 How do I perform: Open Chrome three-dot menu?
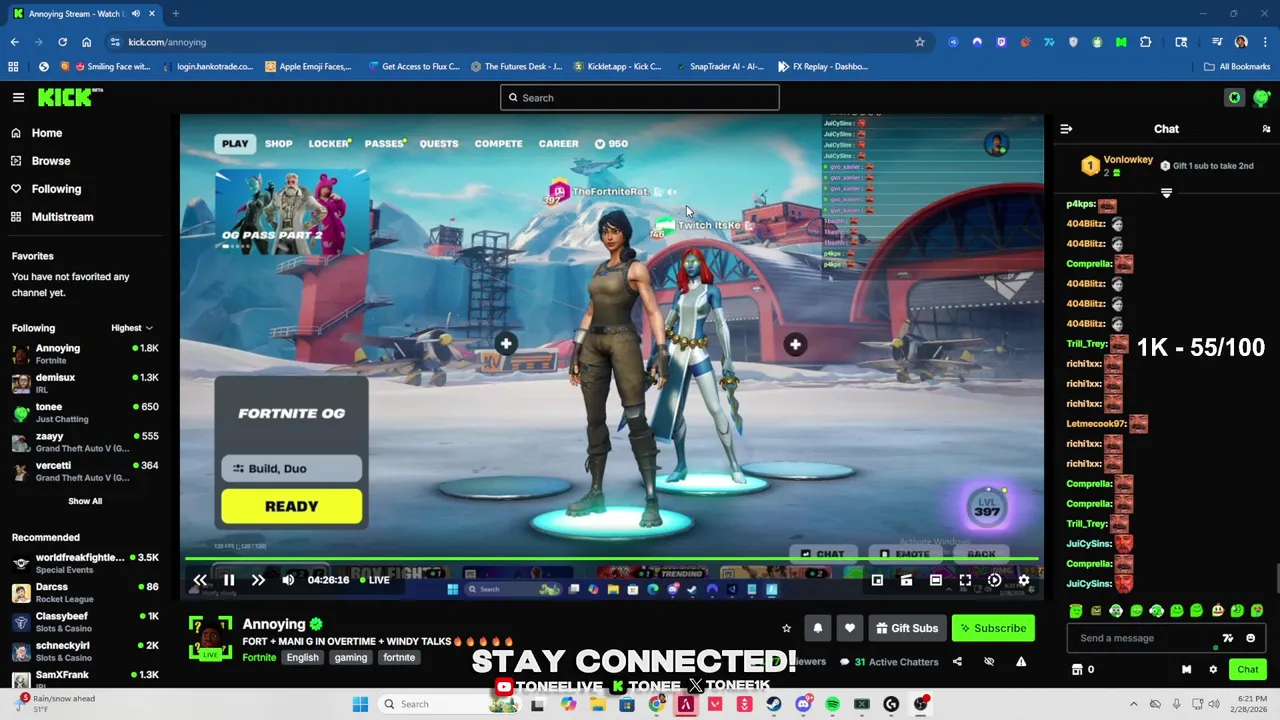click(x=1265, y=42)
